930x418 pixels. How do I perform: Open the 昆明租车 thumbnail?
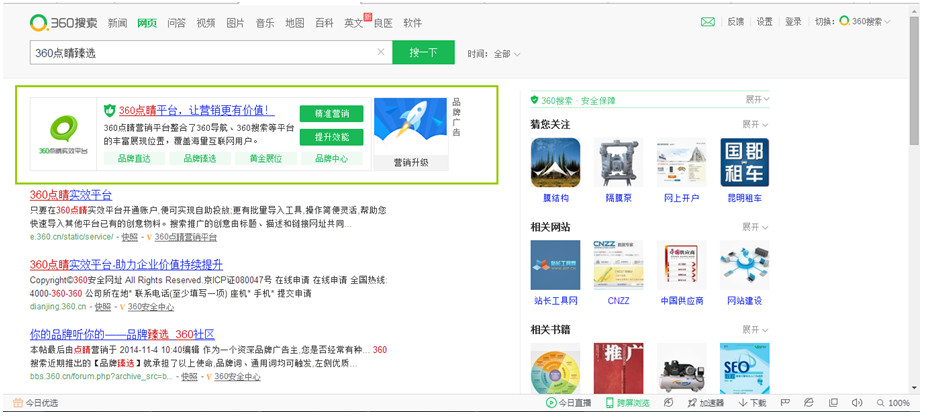click(x=744, y=162)
